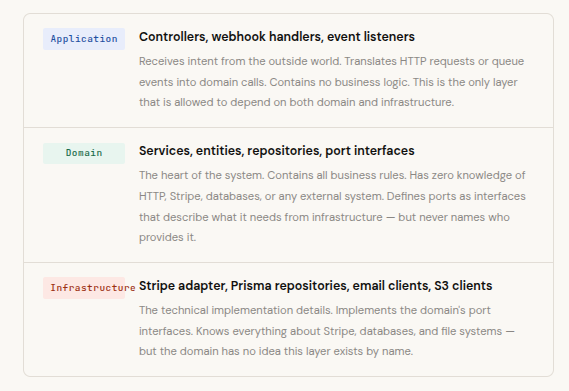569x391 pixels.
Task: Click paragraph starting "The technical implementation details"
Action: pos(327,331)
